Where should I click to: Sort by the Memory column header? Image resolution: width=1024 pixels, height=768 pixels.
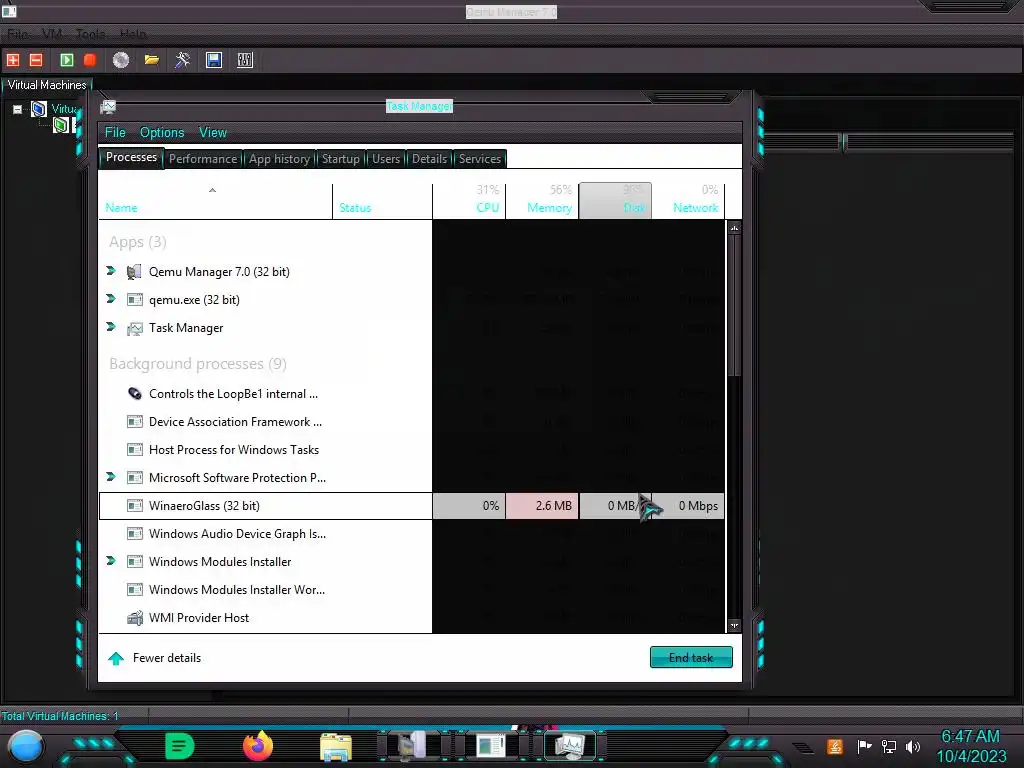coord(542,201)
